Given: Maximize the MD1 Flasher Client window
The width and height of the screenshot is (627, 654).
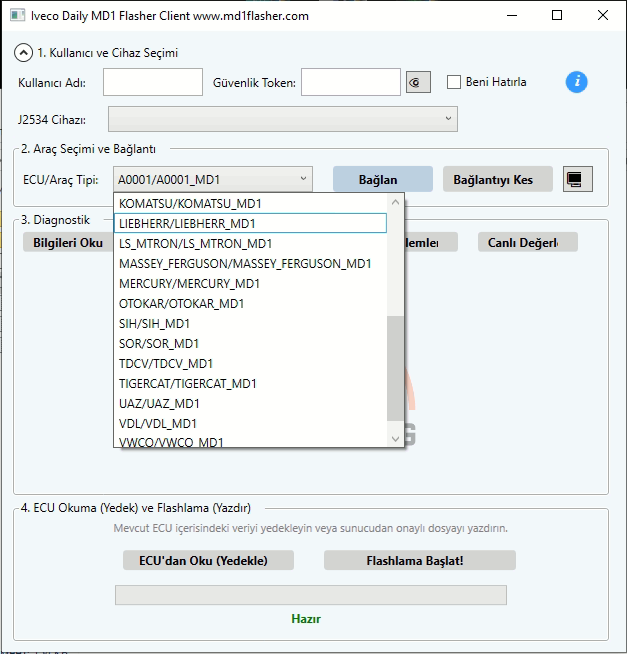Looking at the screenshot, I should (557, 15).
